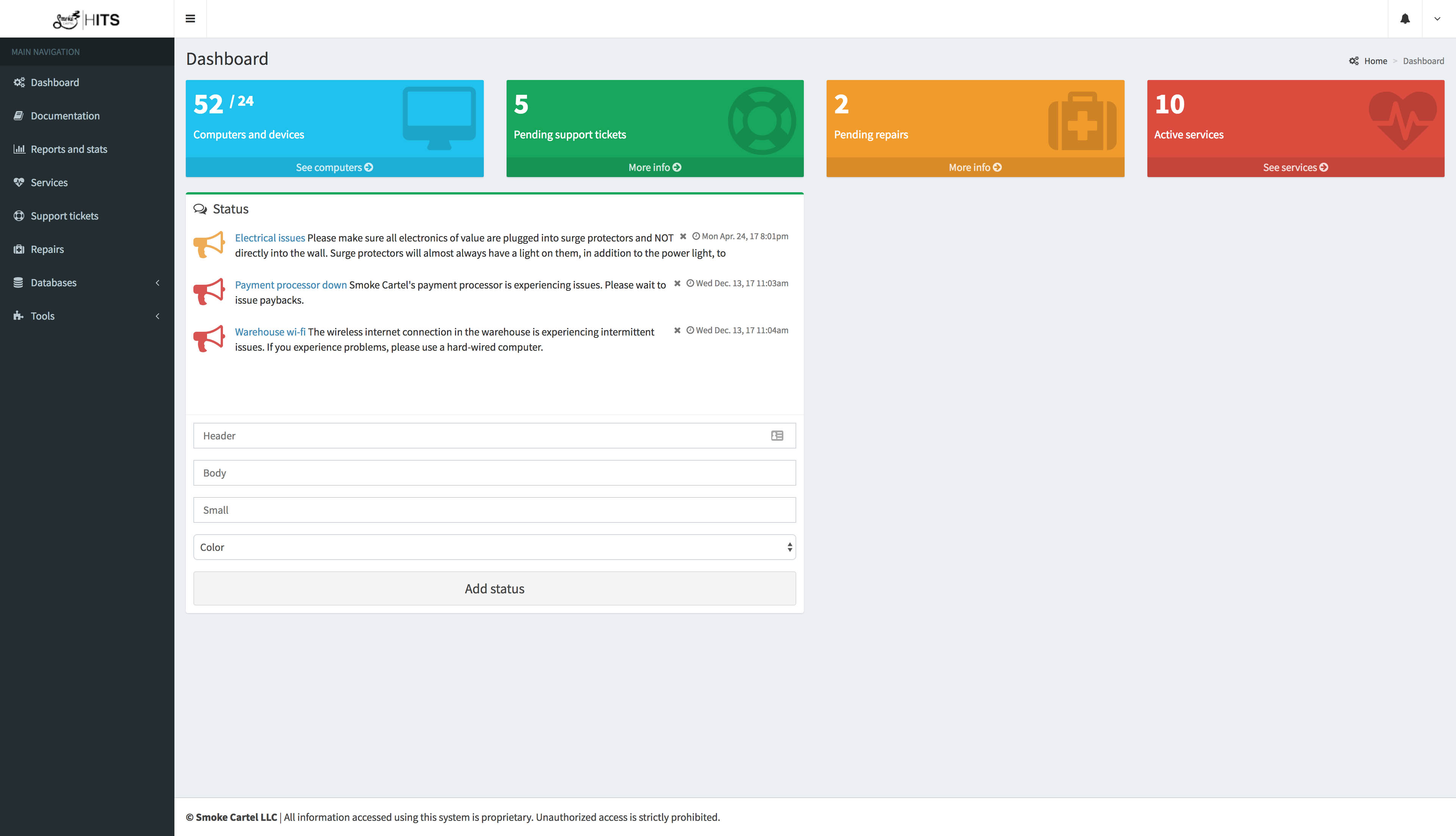This screenshot has height=836, width=1456.
Task: Click the hamburger sidebar toggle icon
Action: pos(190,19)
